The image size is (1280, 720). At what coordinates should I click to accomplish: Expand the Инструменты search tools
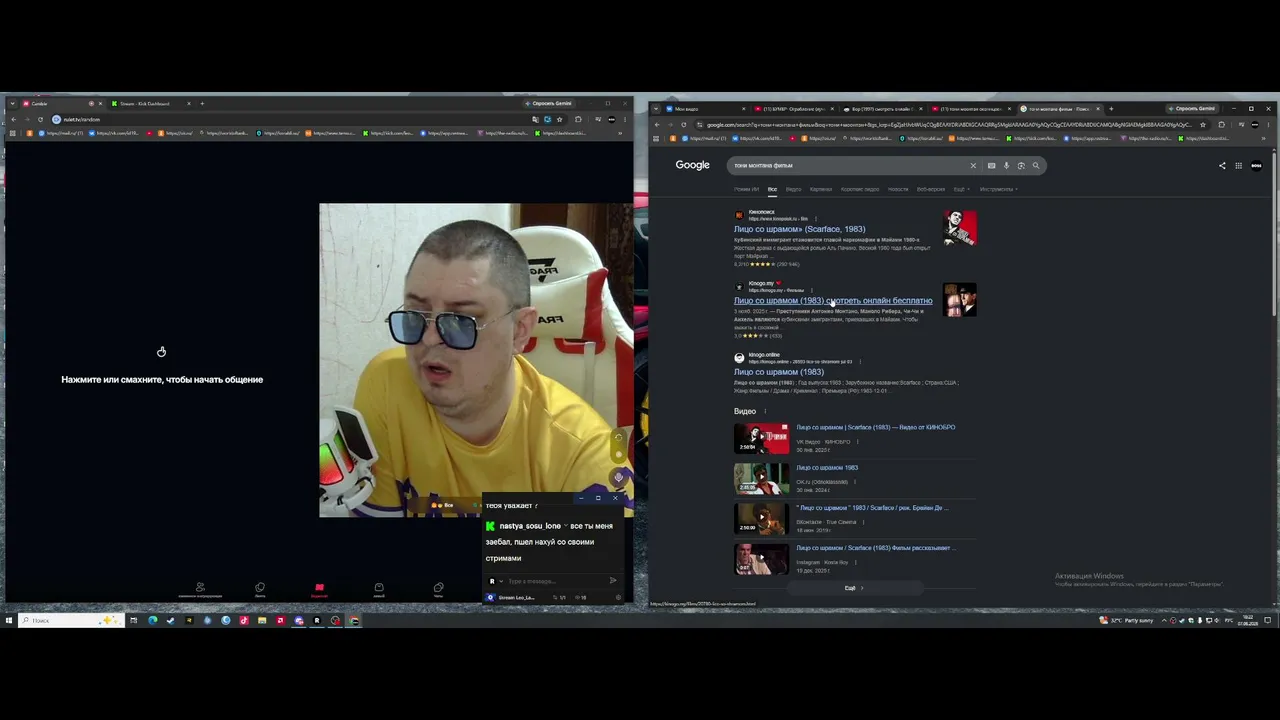[998, 189]
